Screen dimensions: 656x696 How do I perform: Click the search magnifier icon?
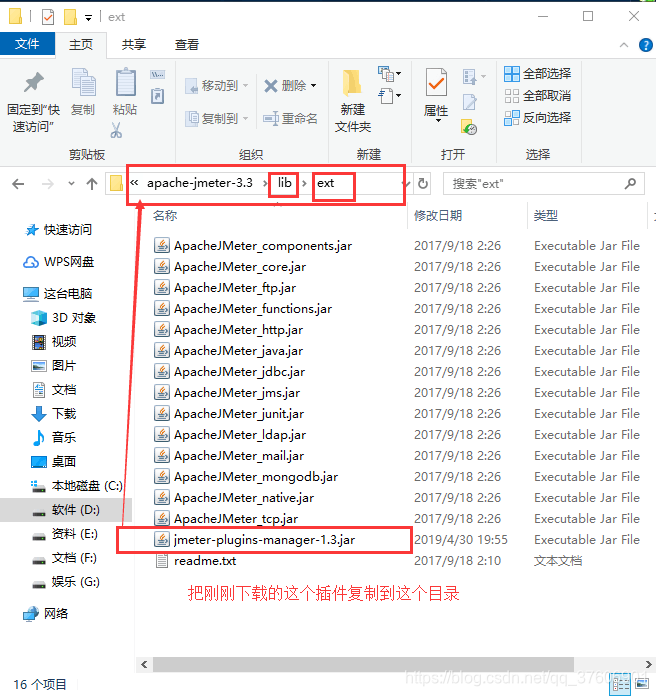630,183
